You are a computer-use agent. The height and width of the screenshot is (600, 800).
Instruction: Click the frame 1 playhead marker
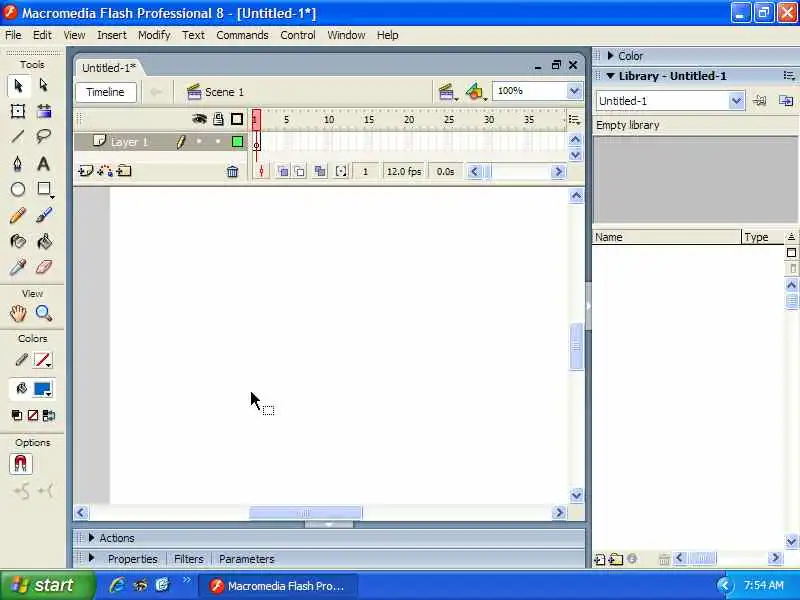pyautogui.click(x=256, y=120)
